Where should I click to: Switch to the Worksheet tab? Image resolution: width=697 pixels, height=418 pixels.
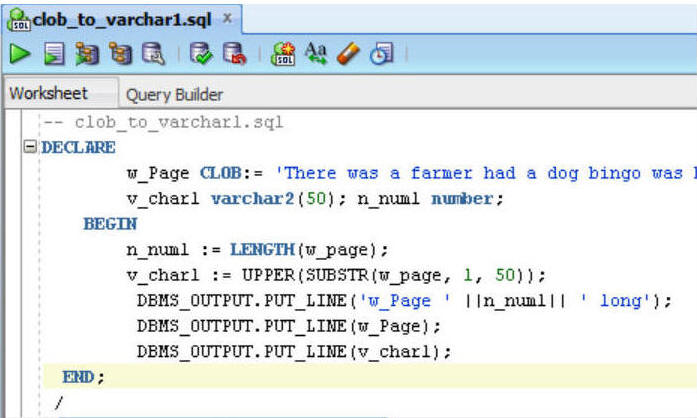pos(49,94)
